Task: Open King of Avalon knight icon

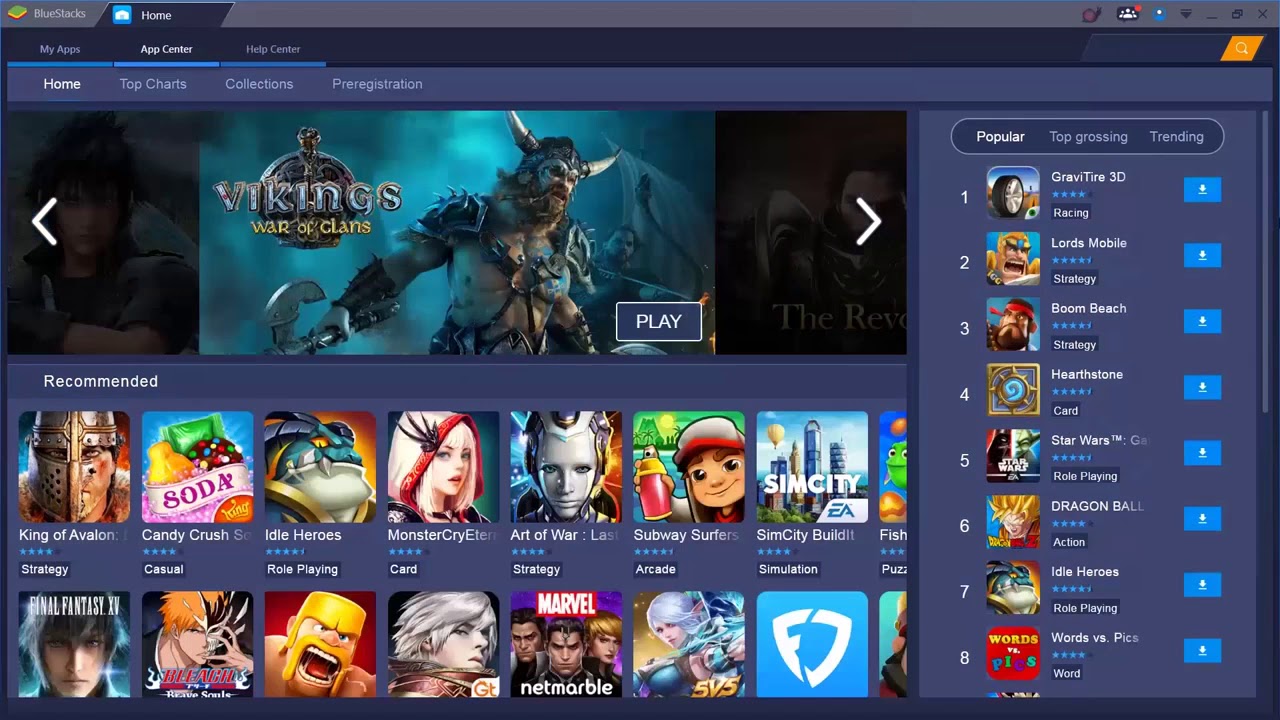Action: [x=74, y=467]
